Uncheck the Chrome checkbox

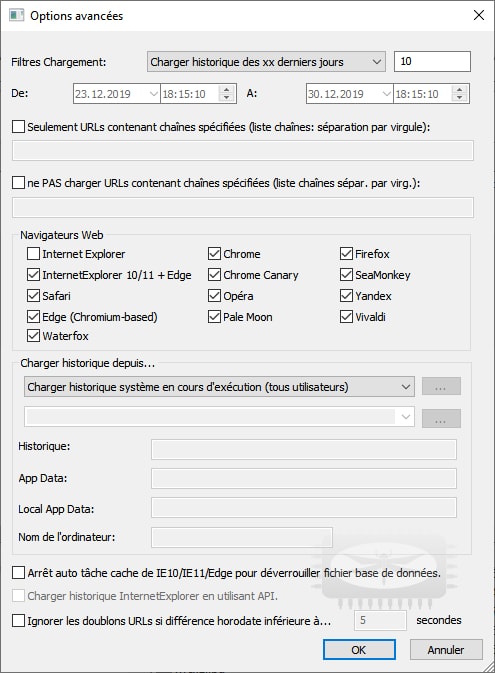tap(214, 254)
